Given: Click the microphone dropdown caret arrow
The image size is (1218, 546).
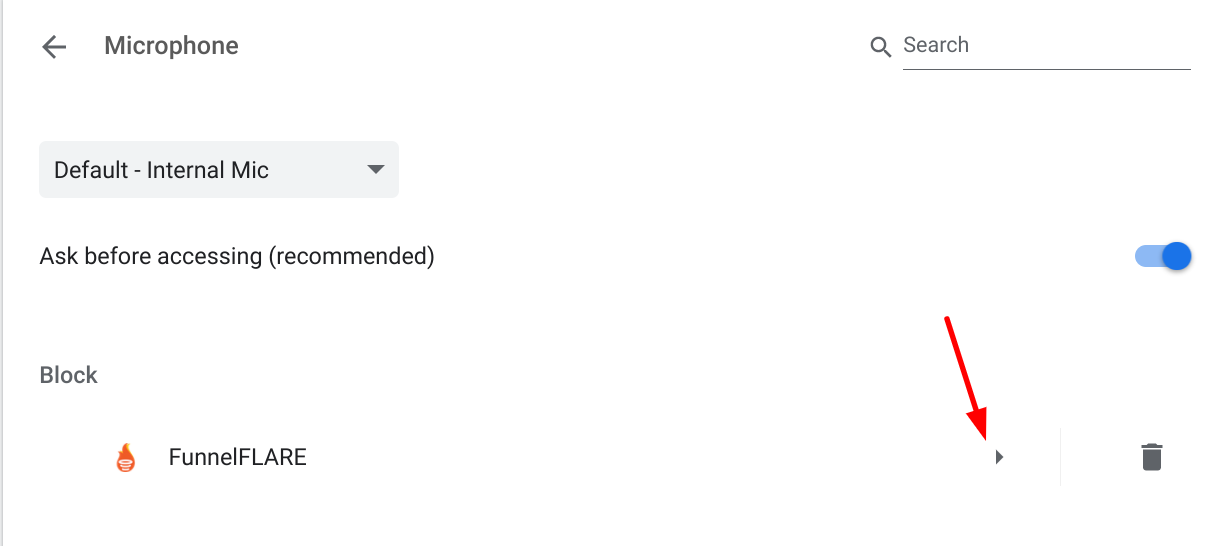Looking at the screenshot, I should pyautogui.click(x=376, y=169).
